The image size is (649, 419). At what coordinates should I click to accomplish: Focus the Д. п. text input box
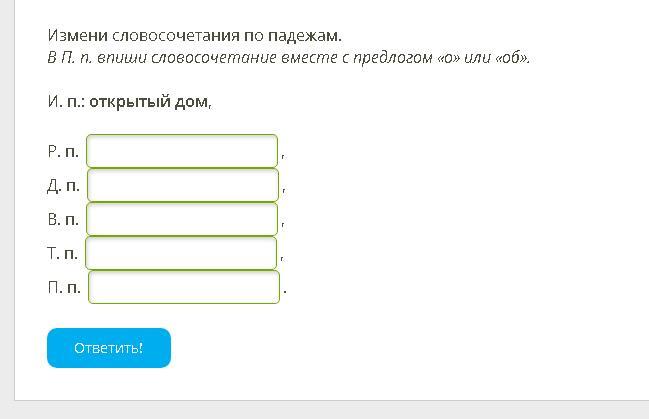(x=183, y=185)
